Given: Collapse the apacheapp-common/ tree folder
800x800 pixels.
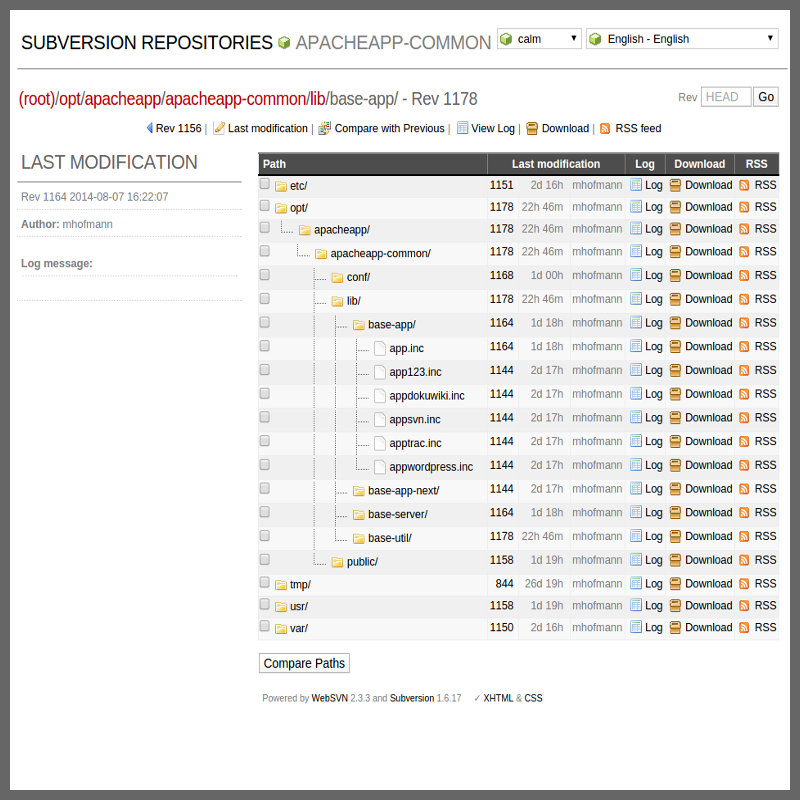Looking at the screenshot, I should [321, 254].
